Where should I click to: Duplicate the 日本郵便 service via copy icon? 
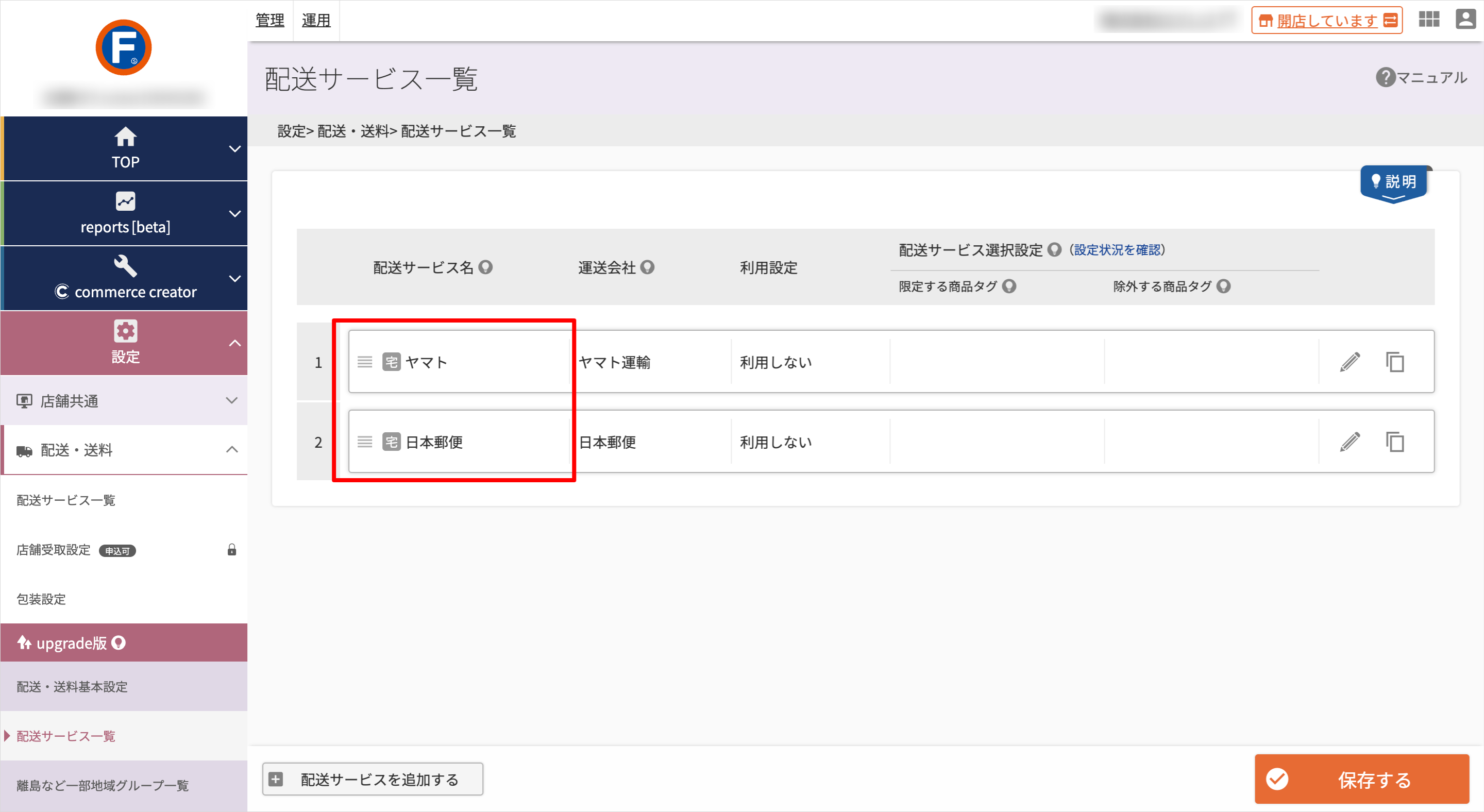point(1395,442)
